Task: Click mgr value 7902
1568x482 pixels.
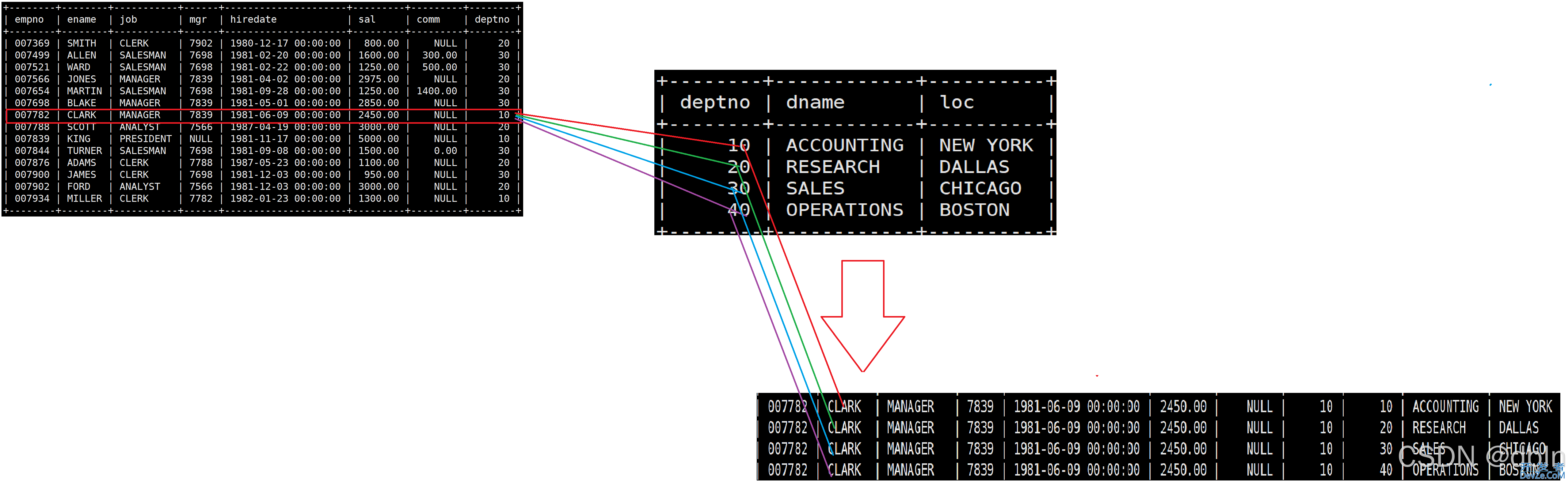Action: (201, 43)
